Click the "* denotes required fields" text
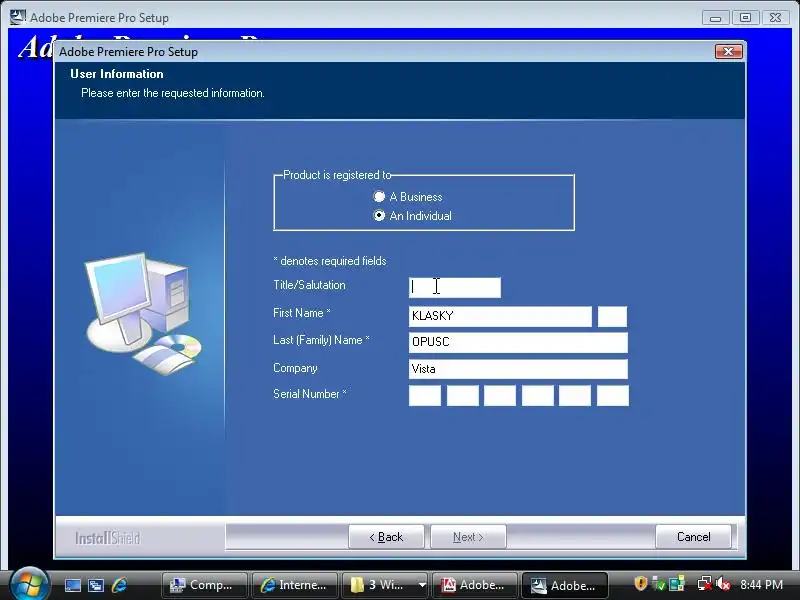This screenshot has height=600, width=800. tap(330, 261)
